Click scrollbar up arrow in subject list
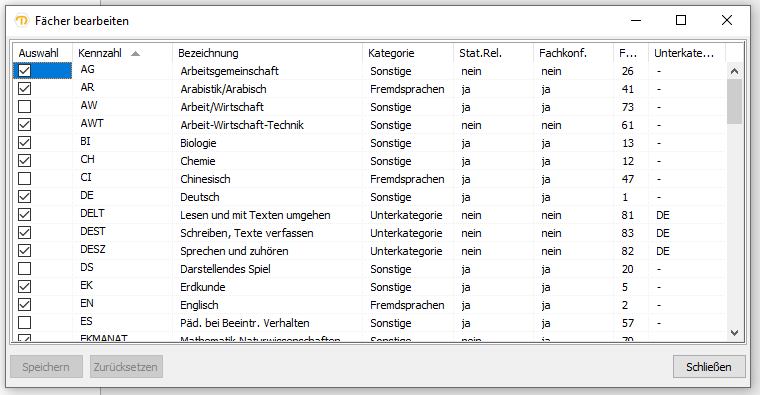 (x=734, y=71)
